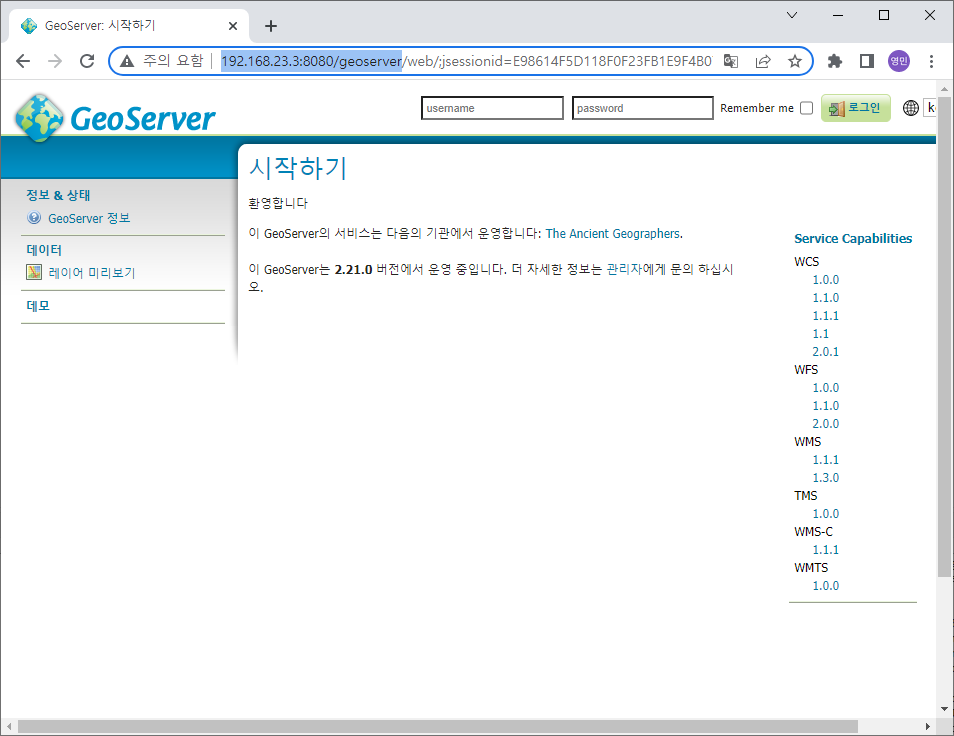Viewport: 954px width, 736px height.
Task: Click the scroll right arrow
Action: coord(927,726)
